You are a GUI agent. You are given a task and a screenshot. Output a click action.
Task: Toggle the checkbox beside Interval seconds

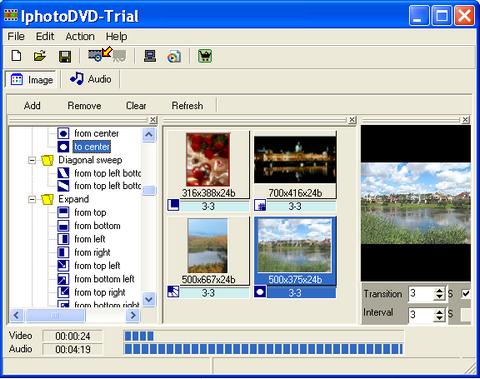click(466, 314)
